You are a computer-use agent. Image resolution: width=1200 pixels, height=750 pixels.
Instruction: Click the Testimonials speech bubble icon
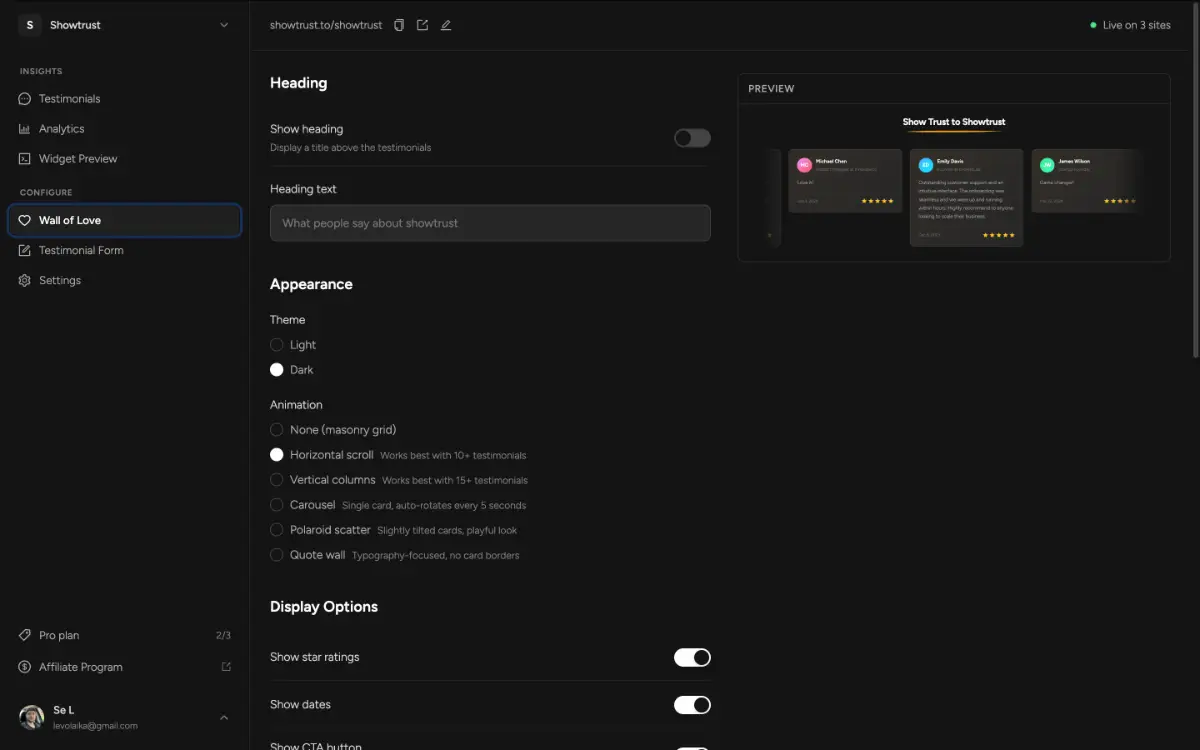(25, 99)
